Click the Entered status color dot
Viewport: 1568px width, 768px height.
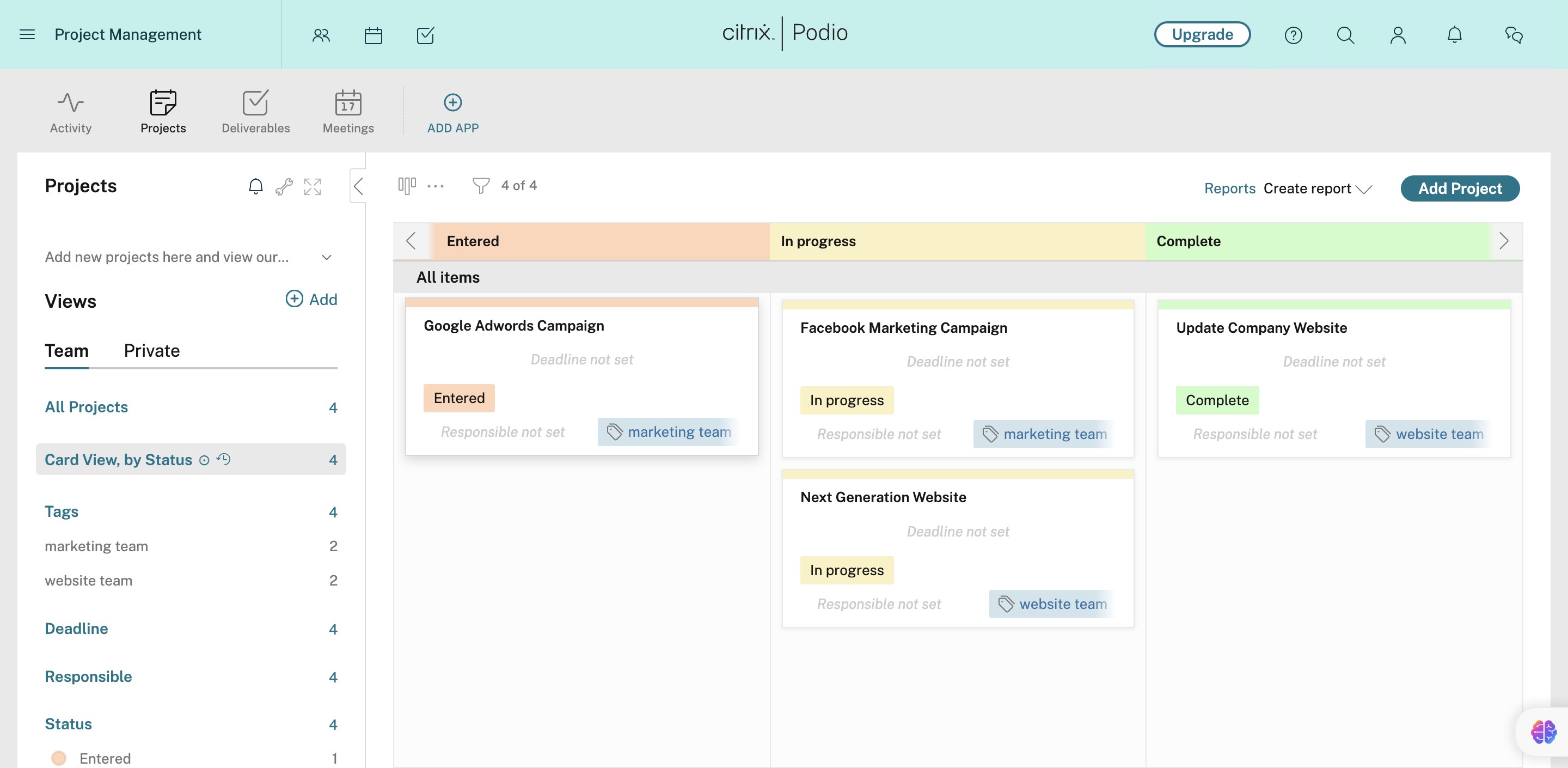(58, 758)
